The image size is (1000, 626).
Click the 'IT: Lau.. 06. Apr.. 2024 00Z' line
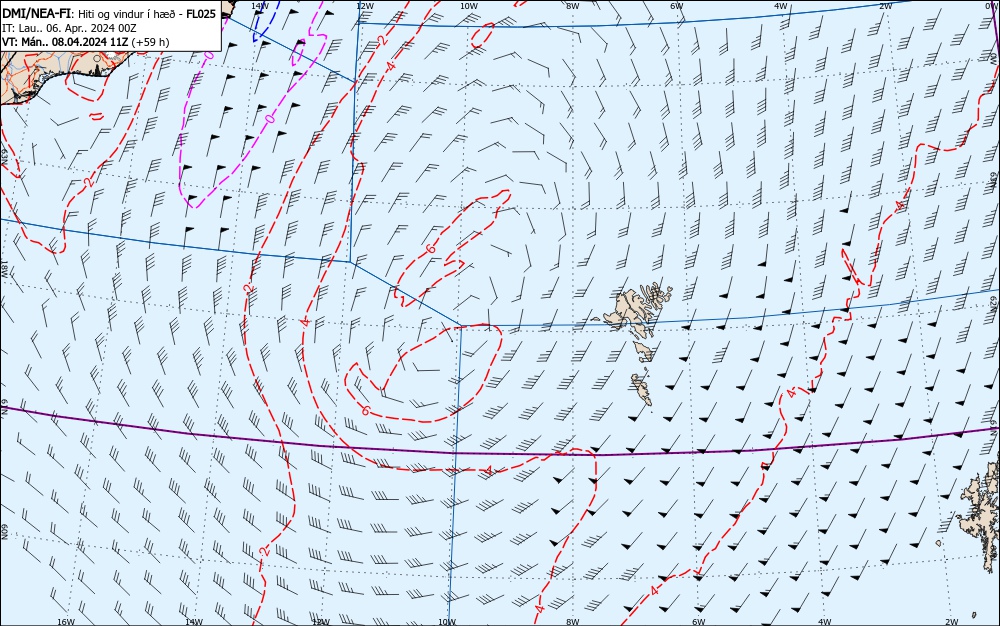[70, 28]
